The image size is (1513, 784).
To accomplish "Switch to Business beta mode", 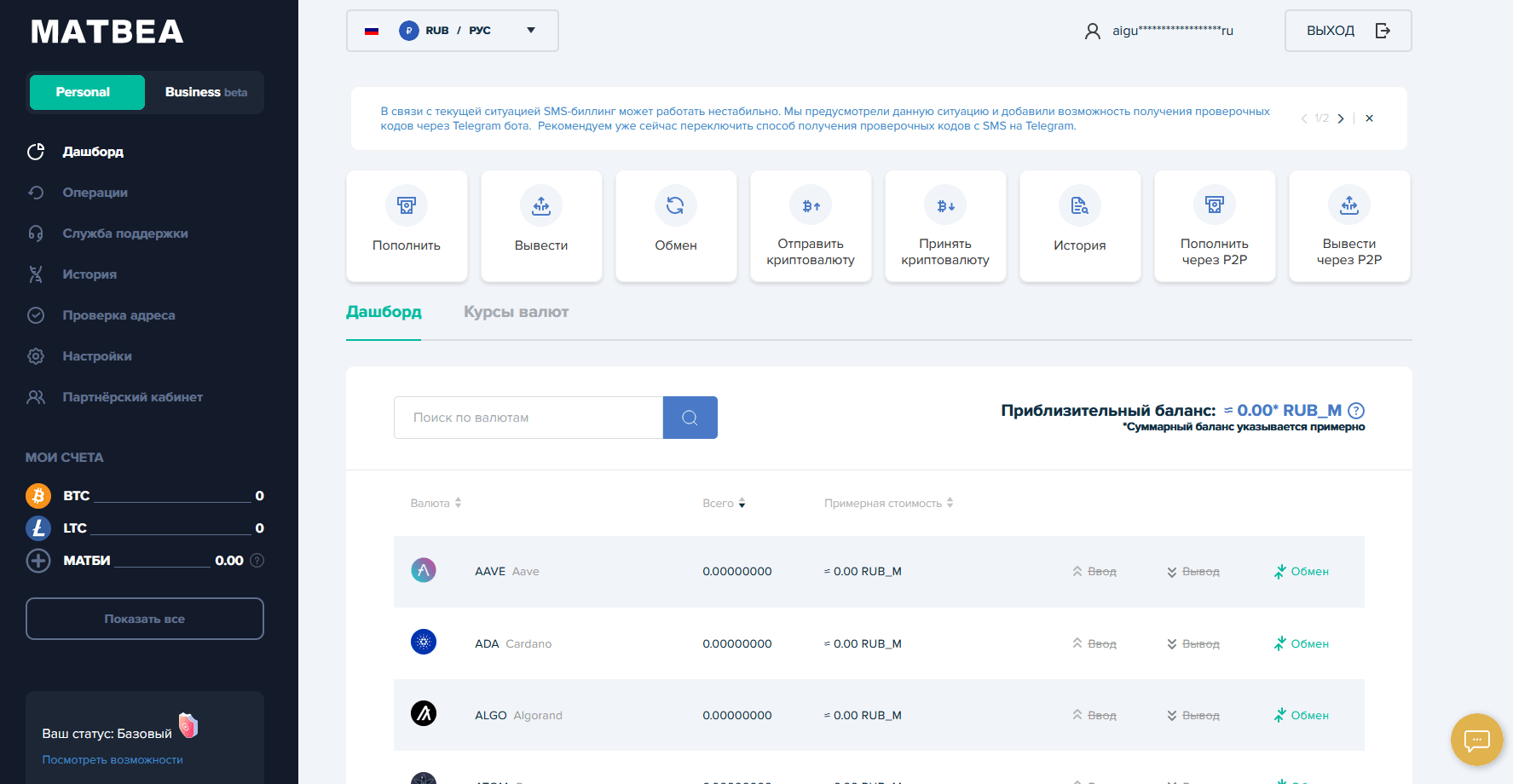I will (x=205, y=92).
